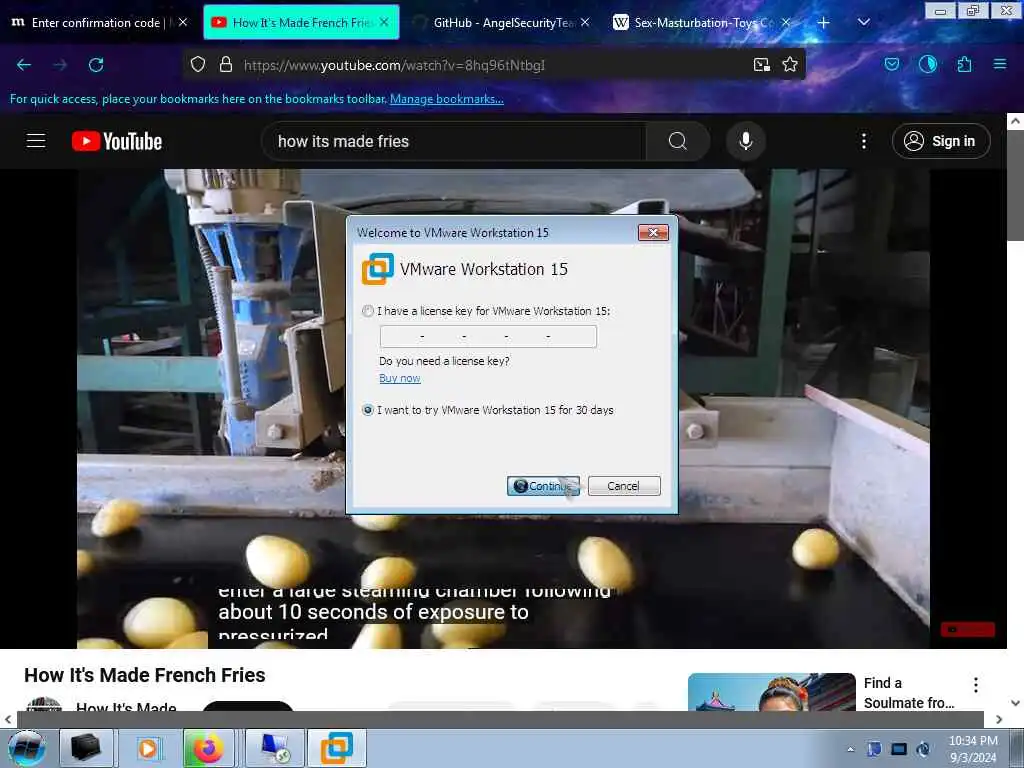Click horizontal scrollbar right arrow
Viewport: 1024px width, 768px height.
click(999, 719)
